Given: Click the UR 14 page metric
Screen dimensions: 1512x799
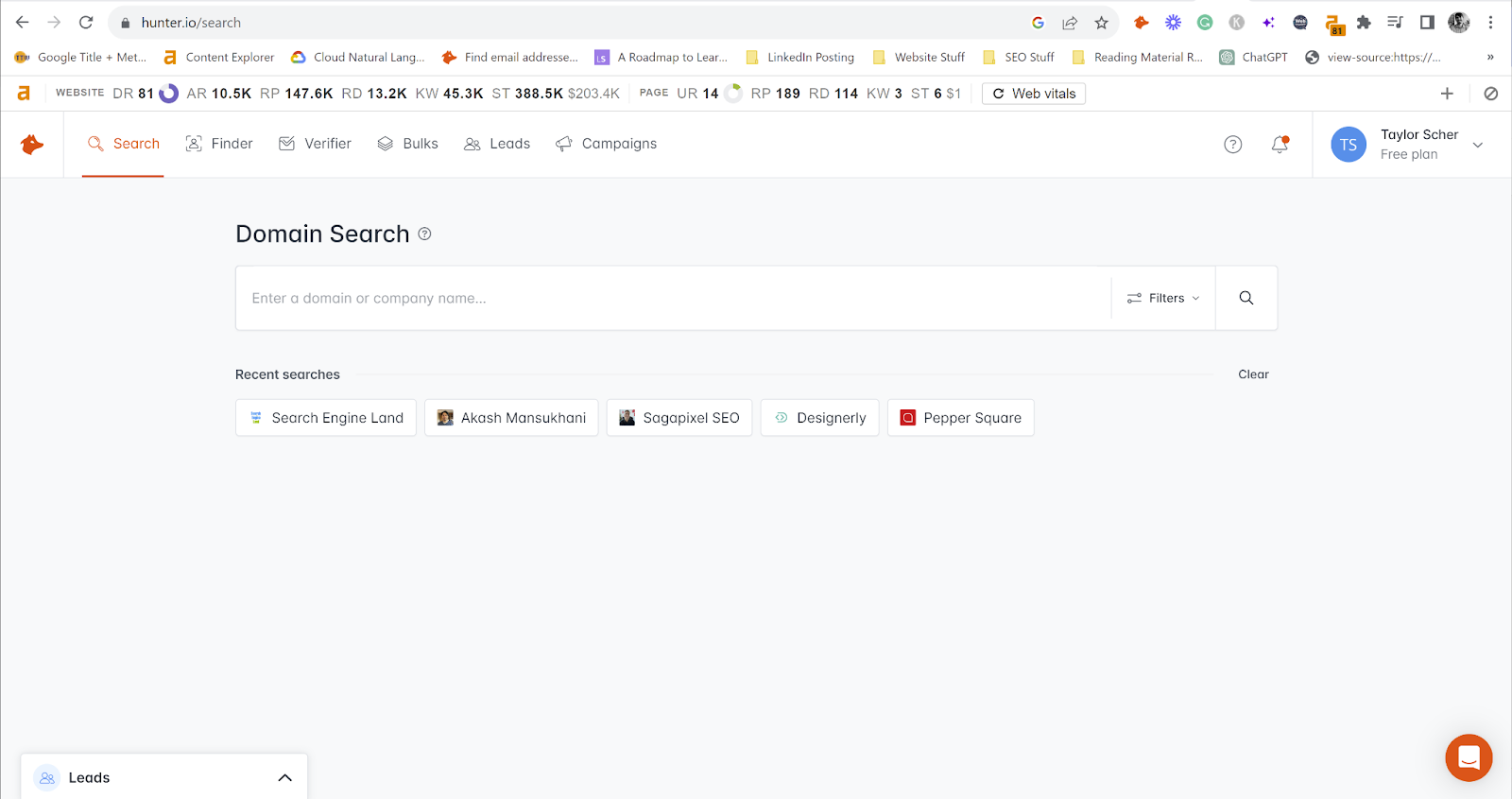Looking at the screenshot, I should click(709, 94).
